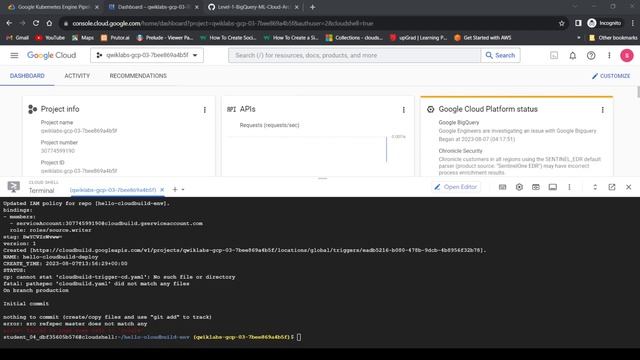The height and width of the screenshot is (360, 640).
Task: Open the help question mark icon
Action: click(591, 55)
